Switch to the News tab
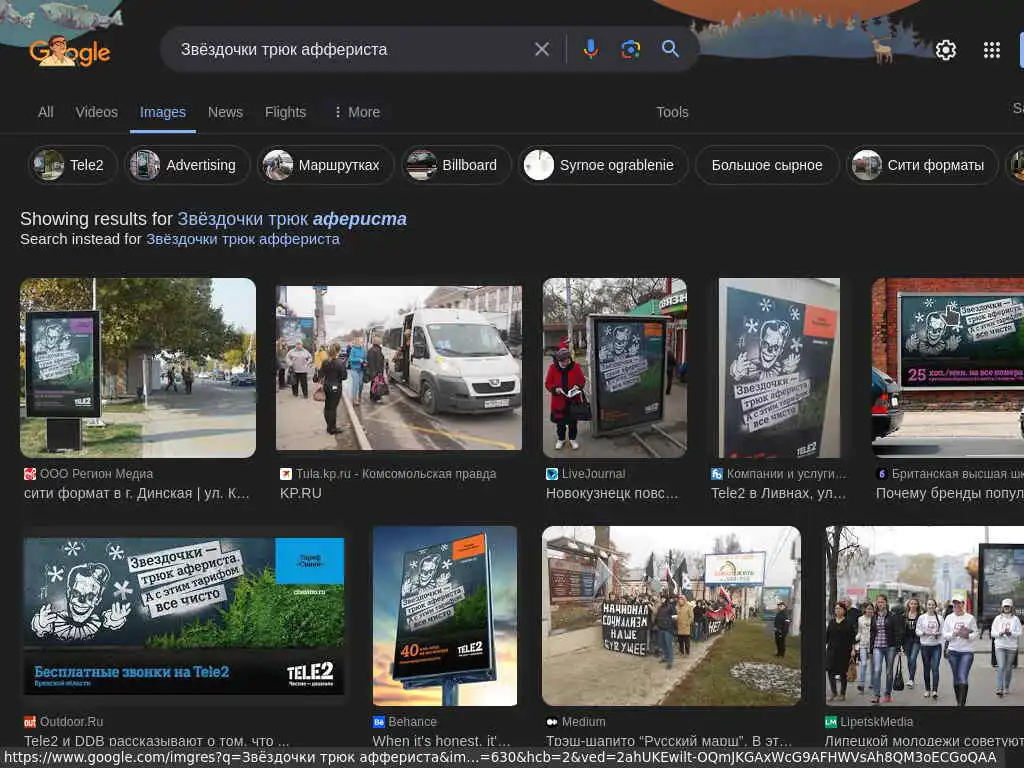Viewport: 1024px width, 768px height. tap(225, 112)
